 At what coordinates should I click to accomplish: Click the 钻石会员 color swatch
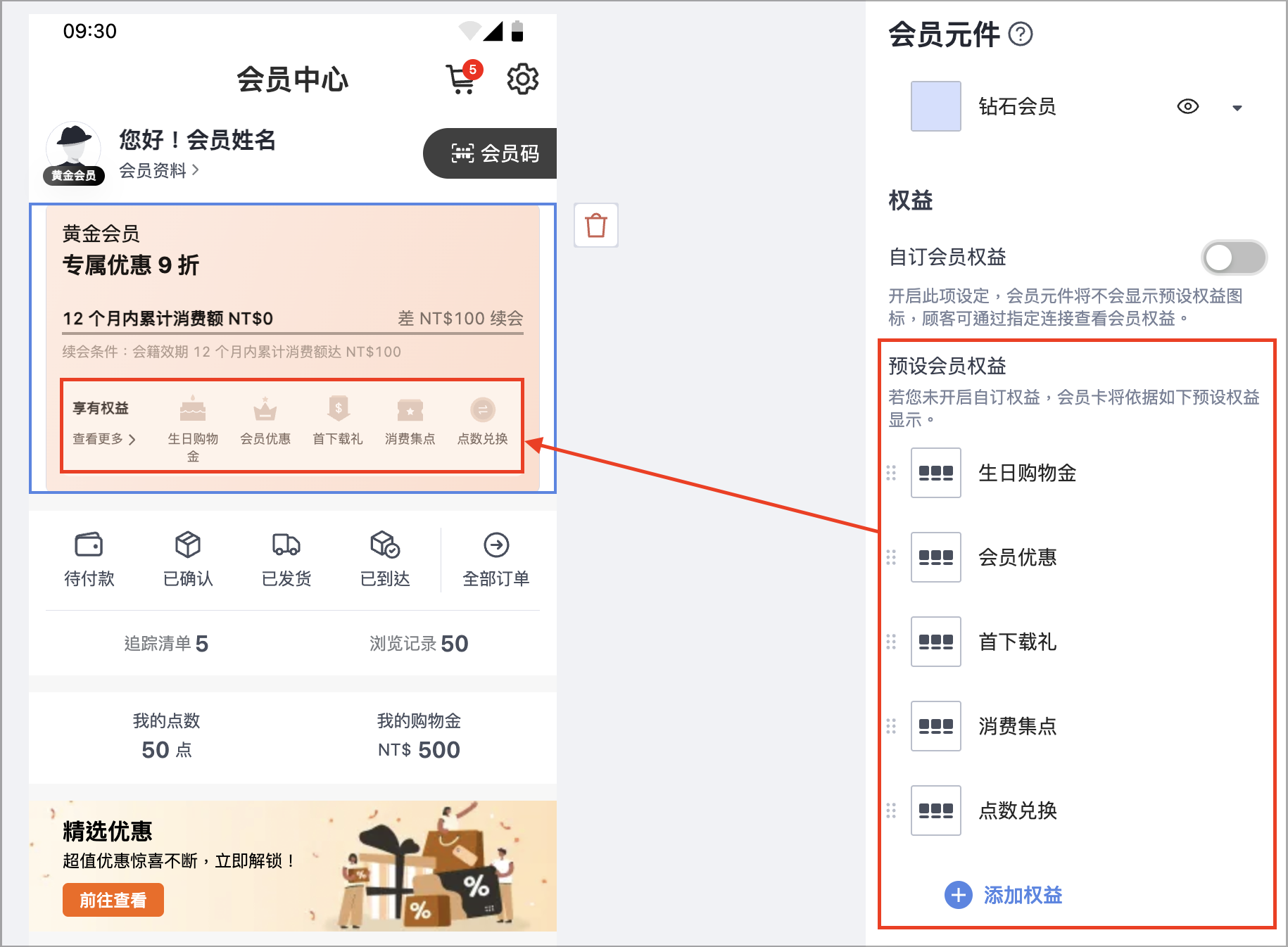pyautogui.click(x=936, y=106)
